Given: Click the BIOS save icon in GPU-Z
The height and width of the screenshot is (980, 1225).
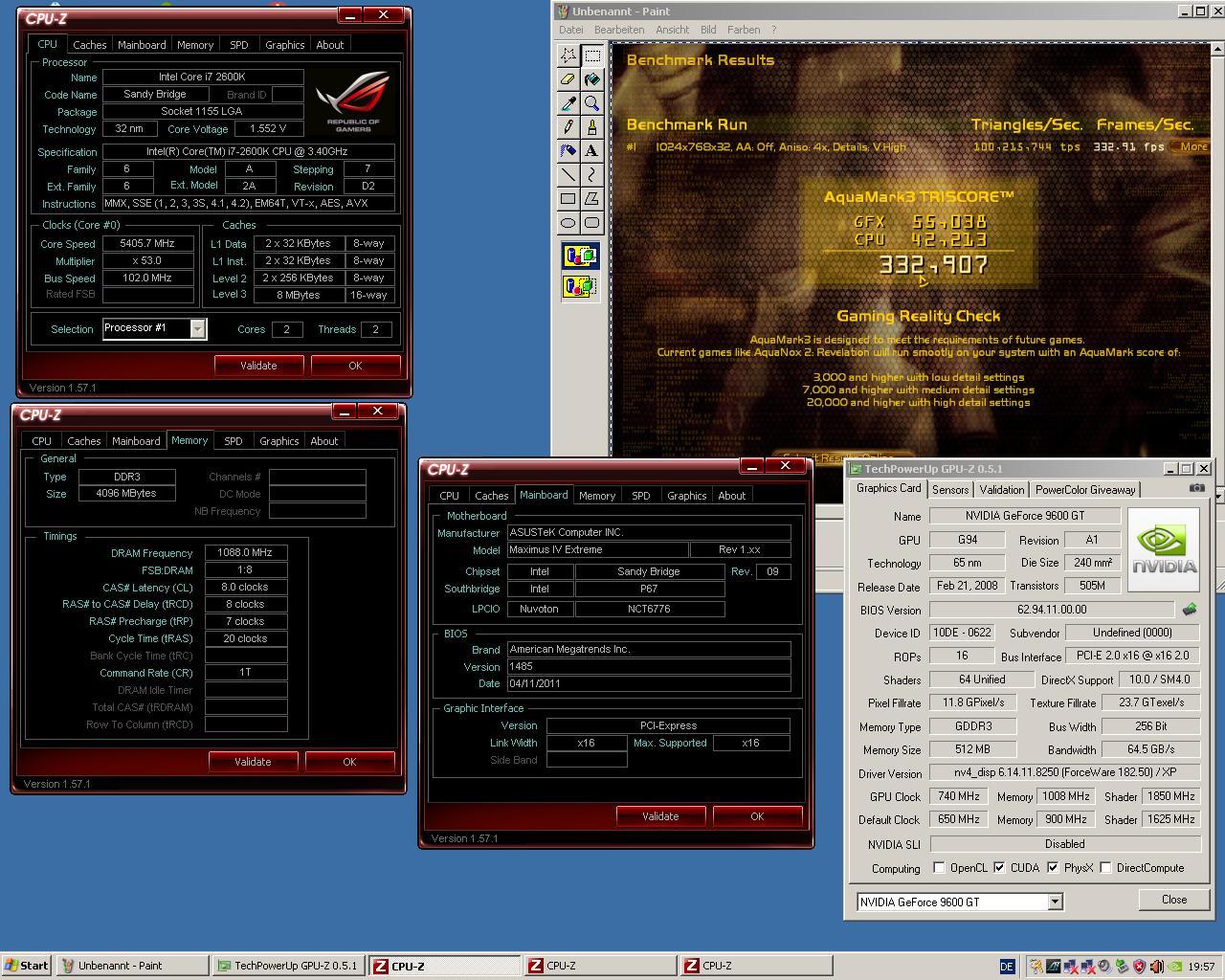Looking at the screenshot, I should point(1190,609).
